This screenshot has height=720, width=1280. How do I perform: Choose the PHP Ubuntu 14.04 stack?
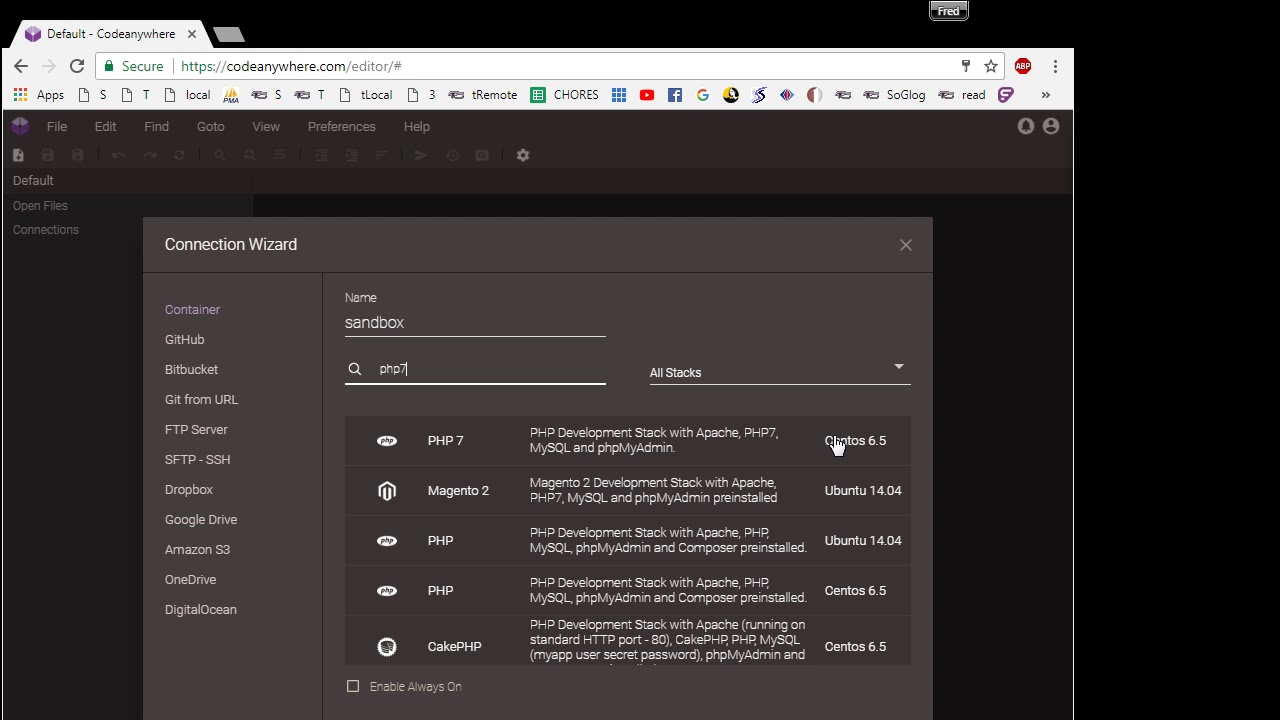(x=627, y=541)
